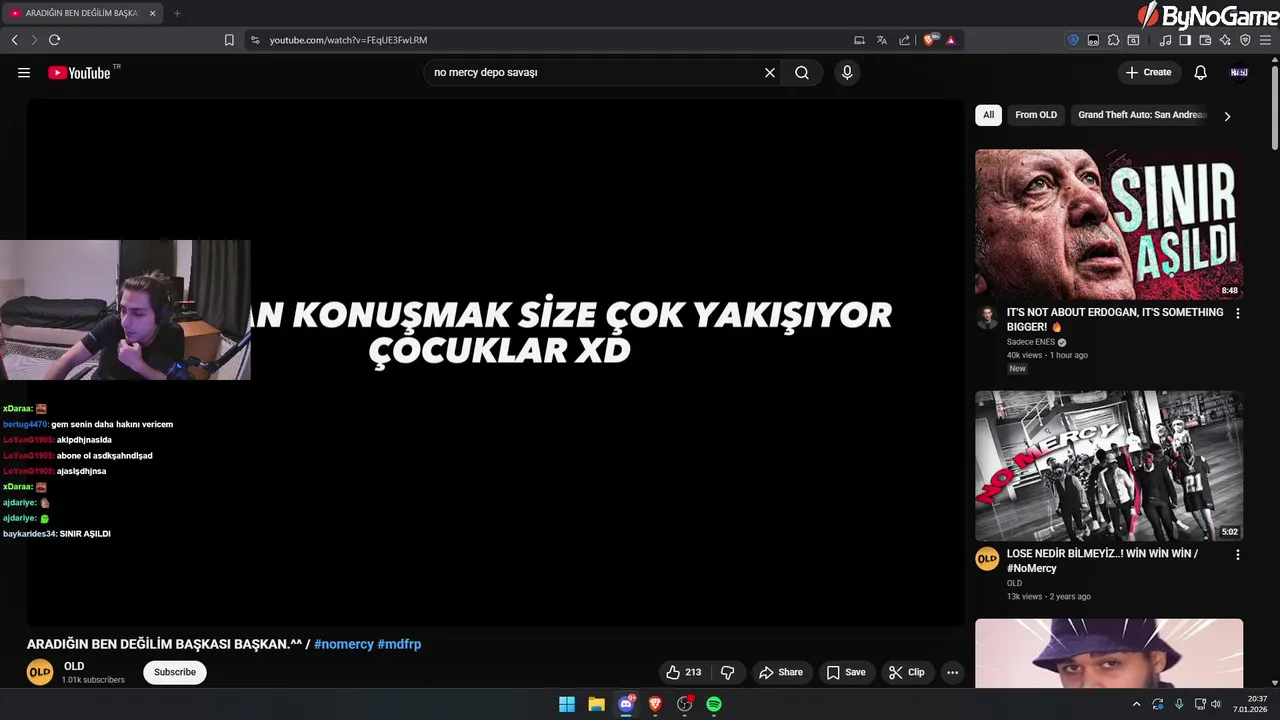
Task: Share the video
Action: pos(780,672)
